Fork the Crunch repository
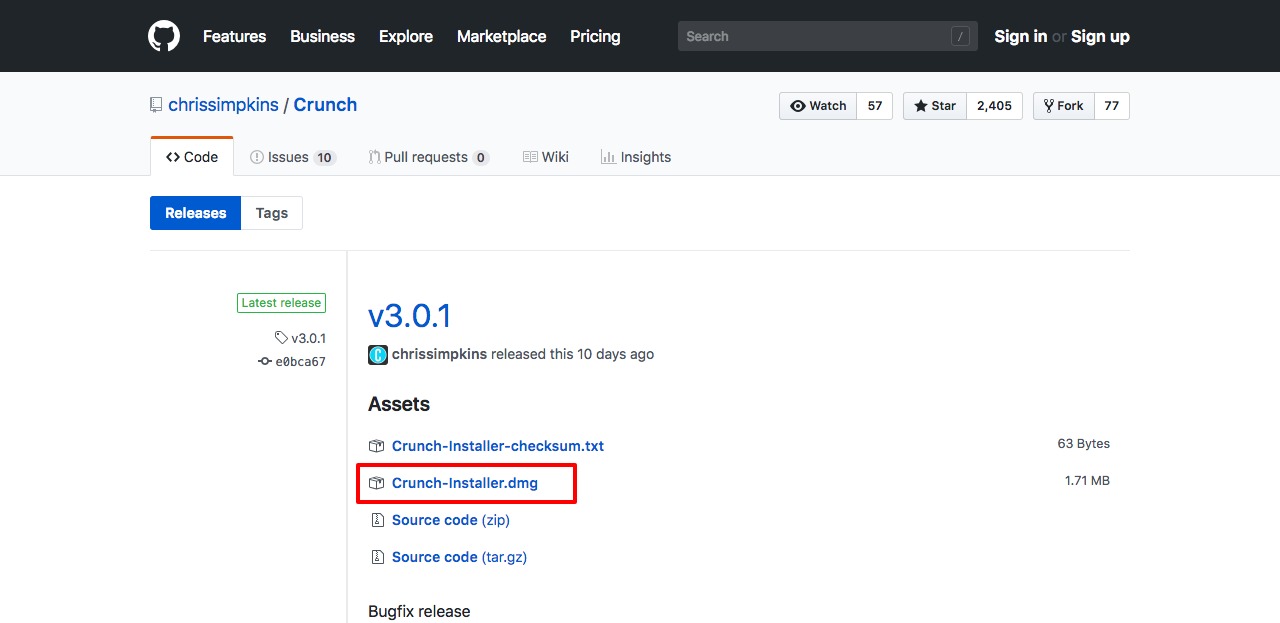This screenshot has height=623, width=1280. coord(1063,106)
